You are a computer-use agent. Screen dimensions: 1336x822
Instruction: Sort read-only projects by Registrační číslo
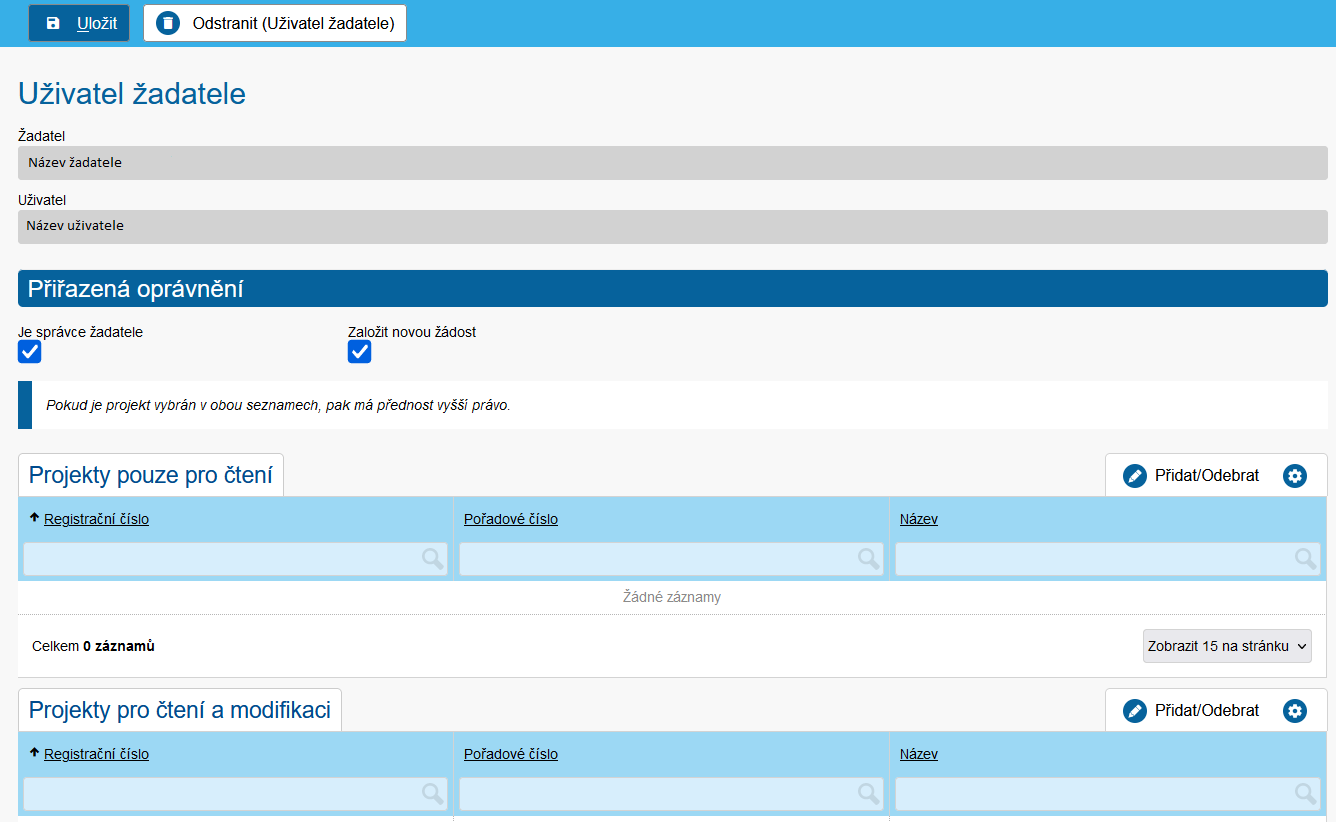(96, 519)
